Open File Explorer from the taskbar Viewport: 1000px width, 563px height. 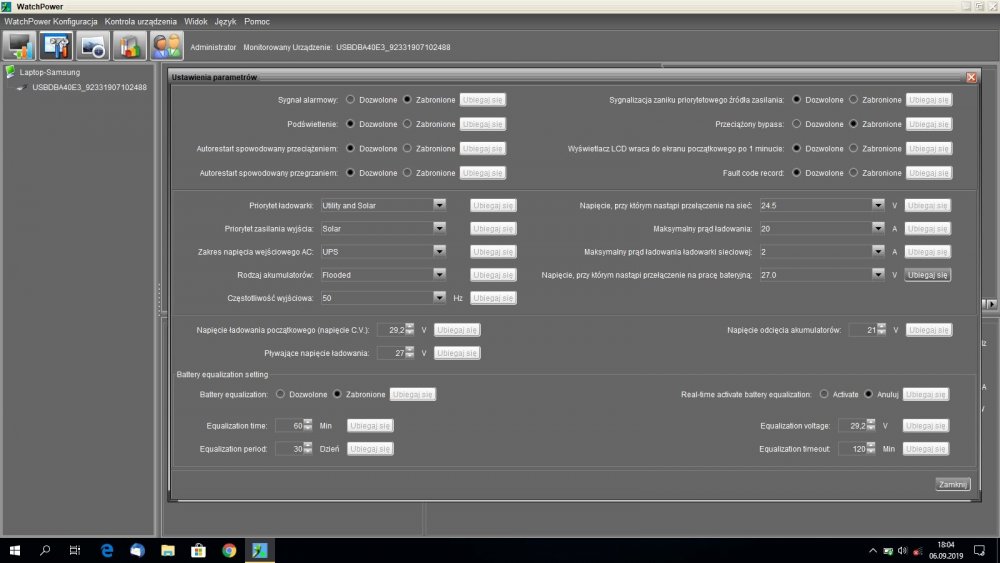[x=168, y=550]
